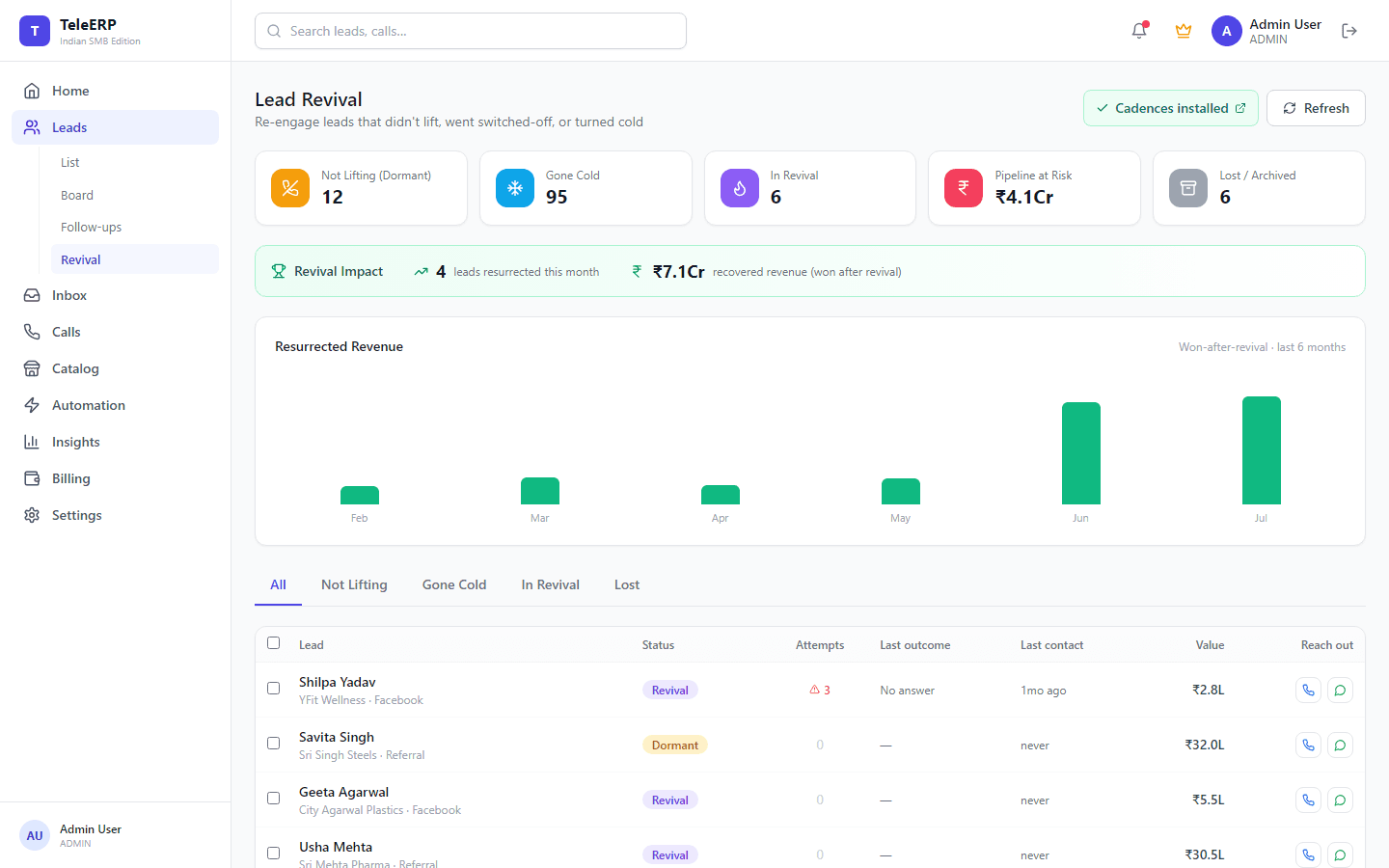The height and width of the screenshot is (868, 1389).
Task: Open the Revival subpage
Action: pyautogui.click(x=135, y=259)
